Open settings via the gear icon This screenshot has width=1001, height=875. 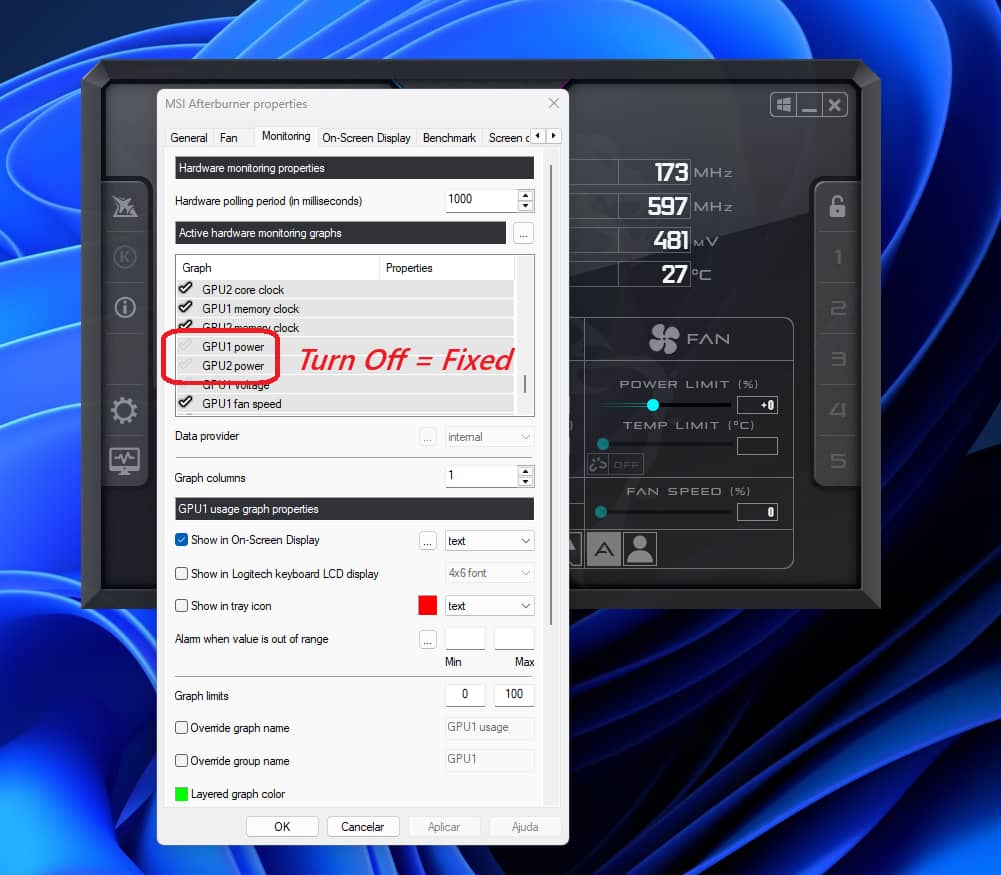pyautogui.click(x=124, y=410)
